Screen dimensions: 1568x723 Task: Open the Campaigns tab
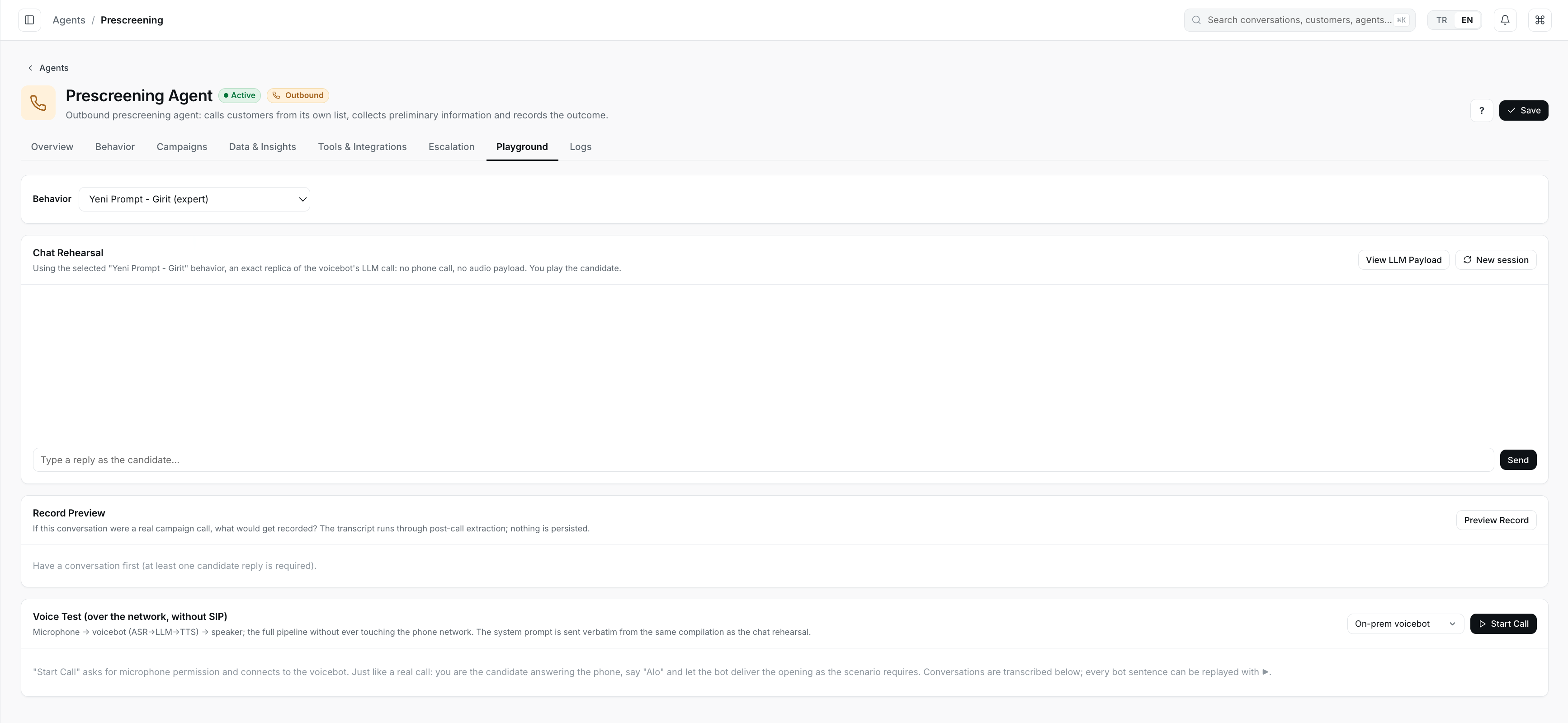click(x=182, y=147)
